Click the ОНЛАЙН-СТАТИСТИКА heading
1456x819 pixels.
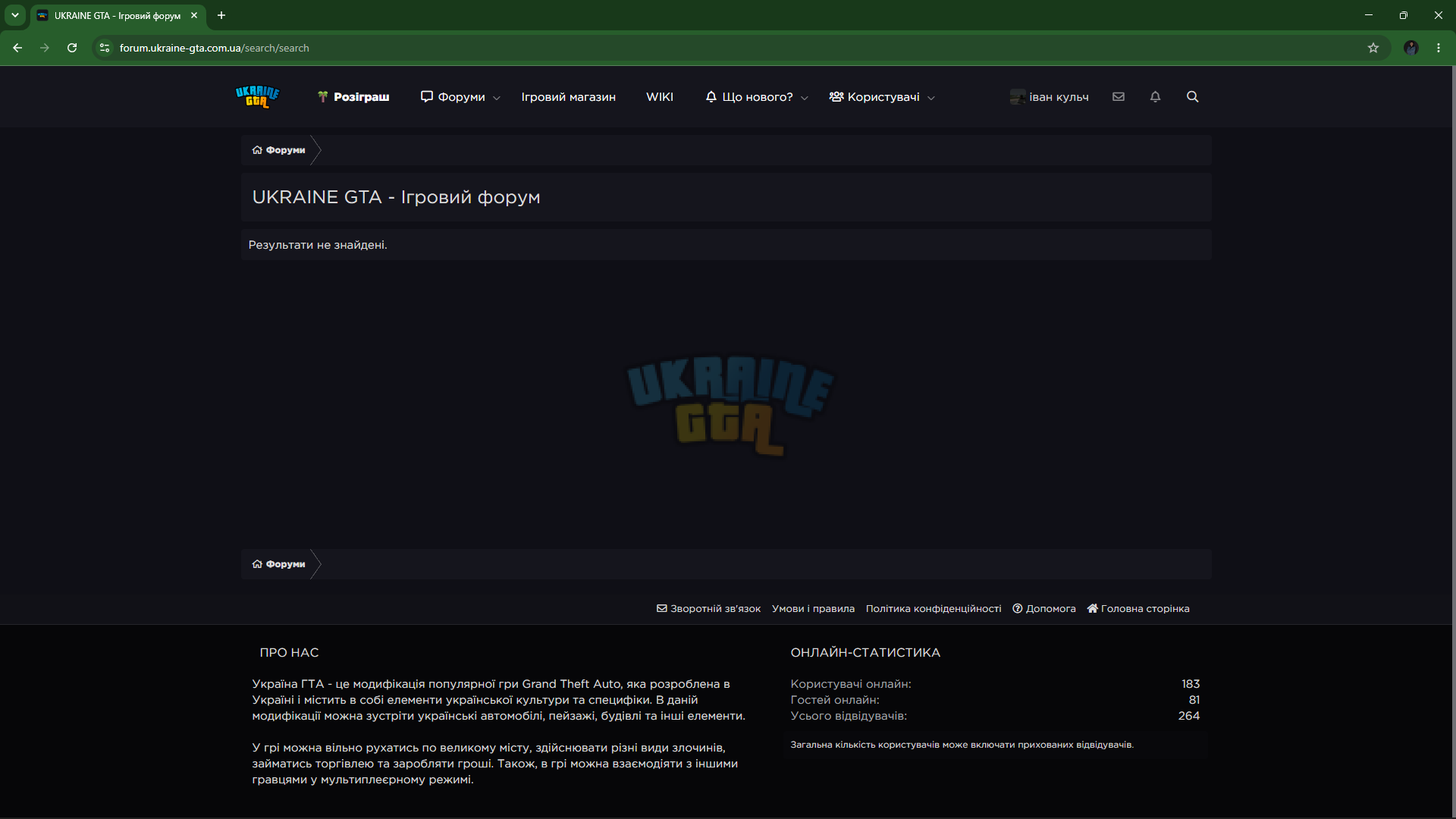click(x=865, y=653)
